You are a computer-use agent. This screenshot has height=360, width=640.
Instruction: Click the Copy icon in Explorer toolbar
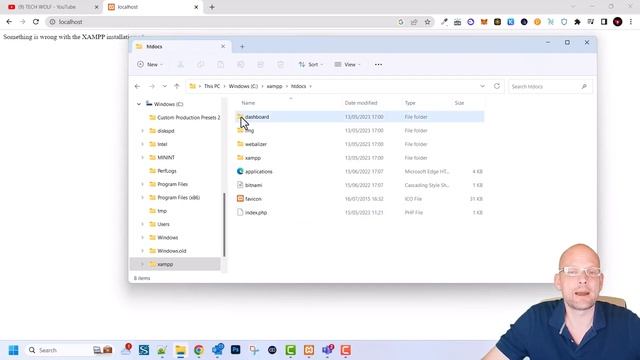pyautogui.click(x=200, y=64)
